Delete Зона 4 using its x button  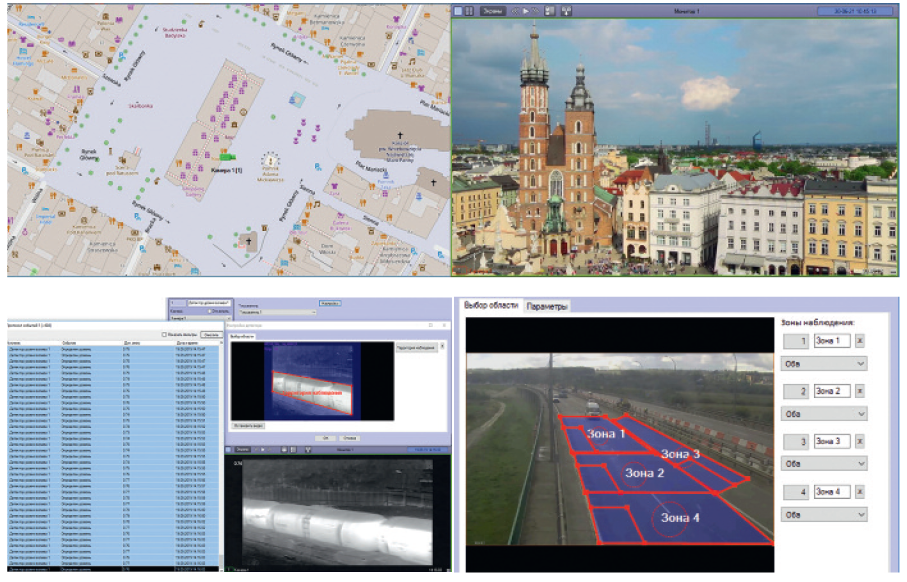pyautogui.click(x=860, y=491)
